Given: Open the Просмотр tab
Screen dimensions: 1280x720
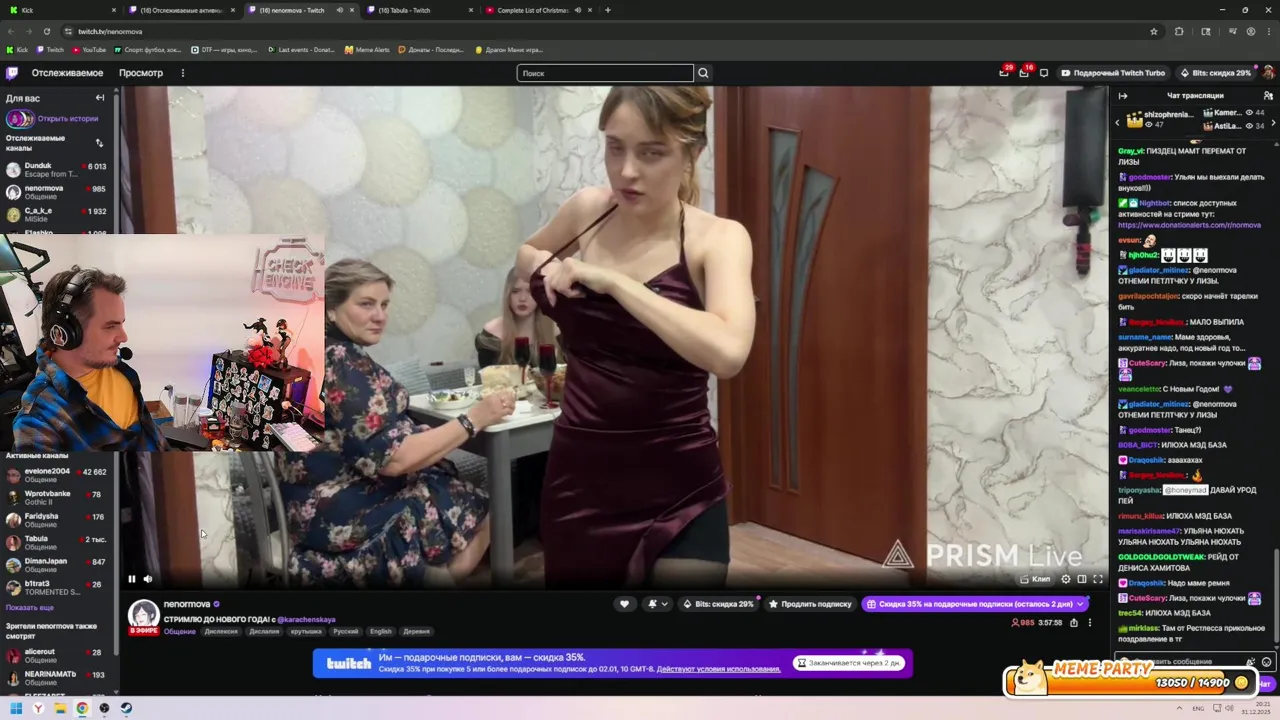Looking at the screenshot, I should click(141, 73).
